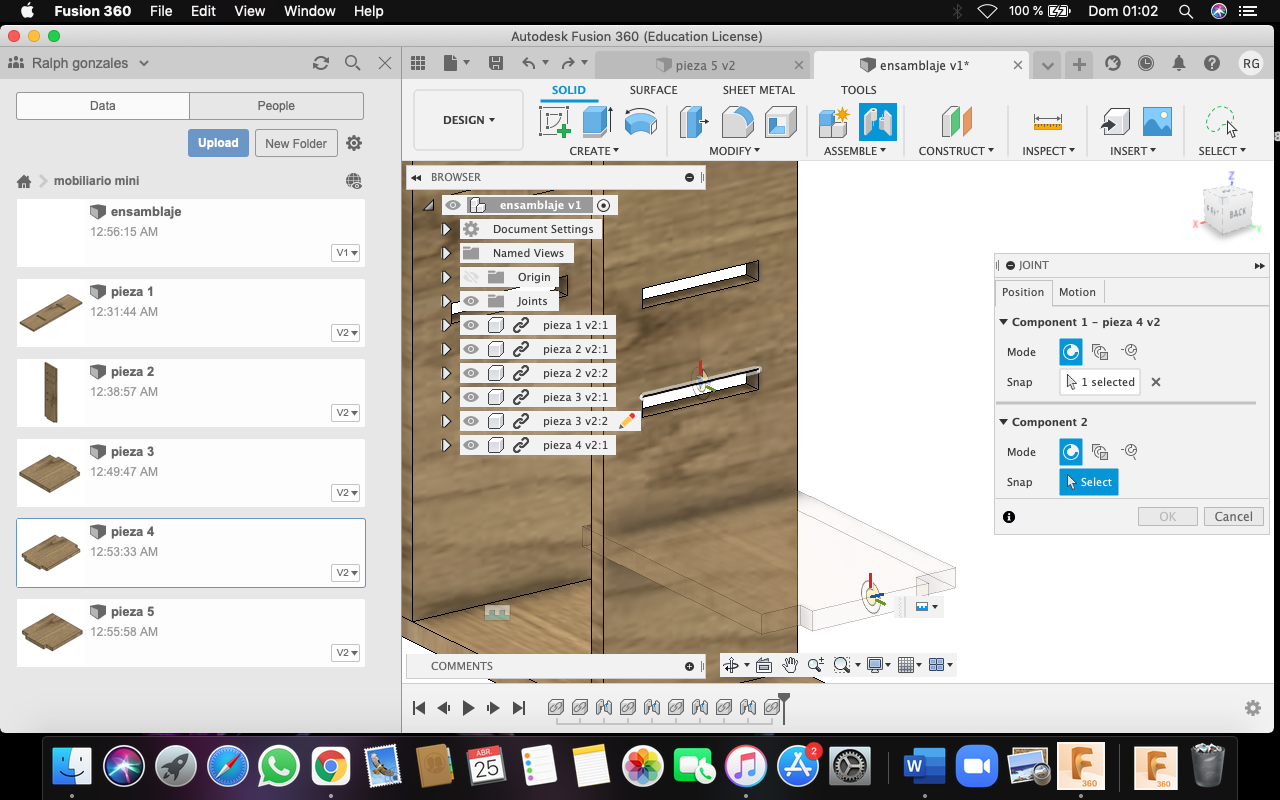Open data panel settings gear
Screen dimensions: 1280x800
354,143
